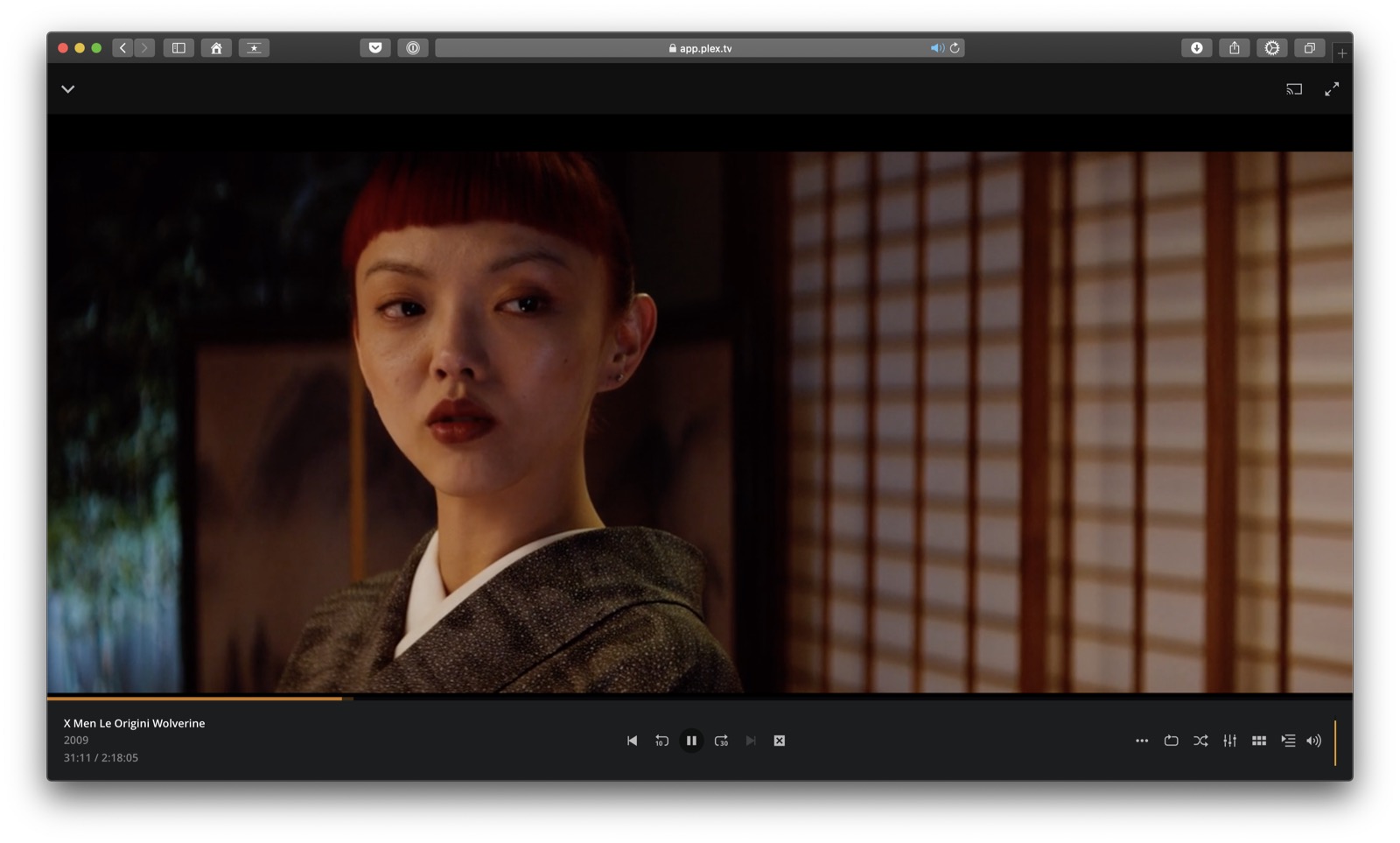Select the app.plex.tv address bar
The height and width of the screenshot is (843, 1400).
(699, 48)
